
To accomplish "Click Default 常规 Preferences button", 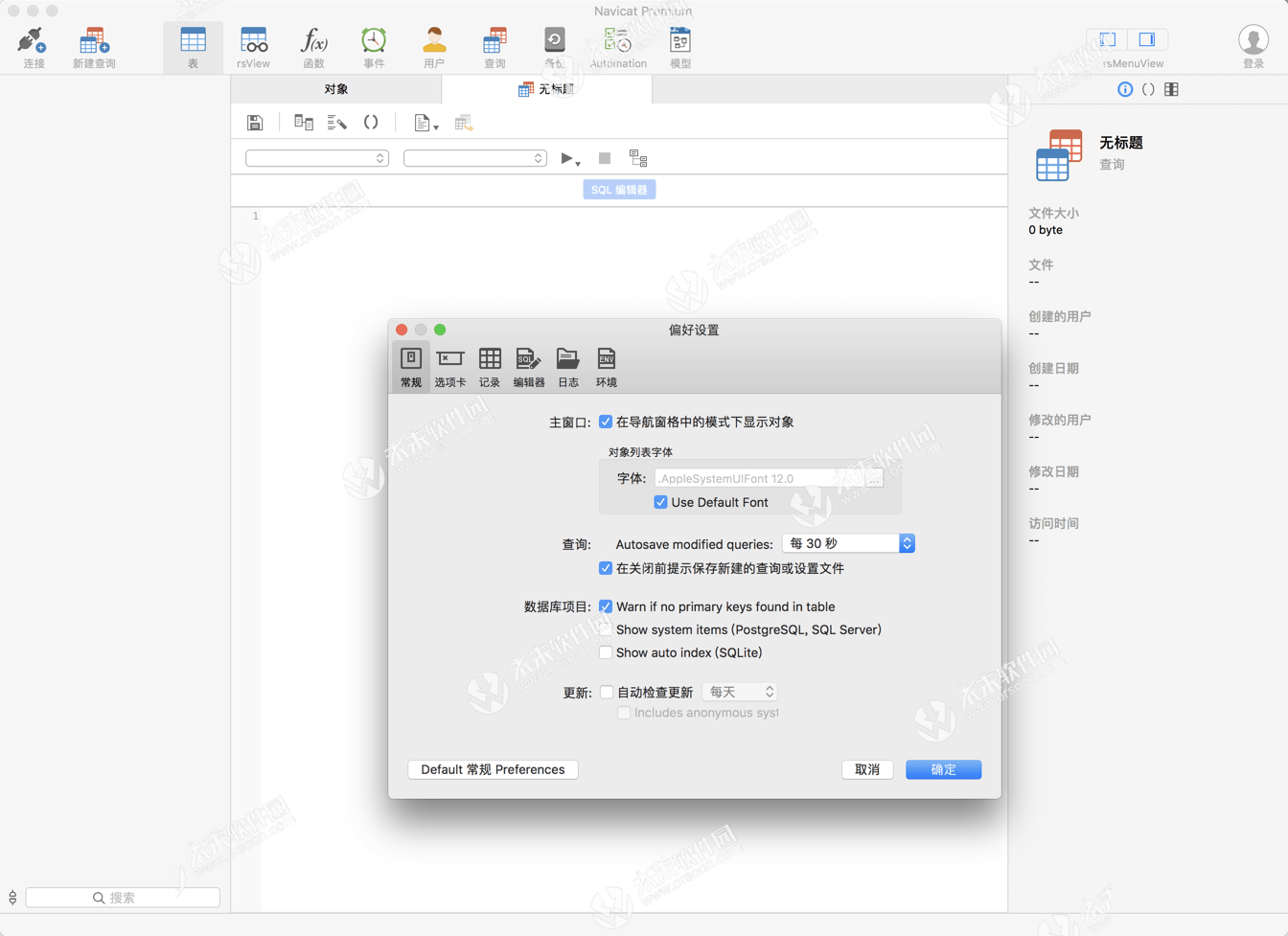I will (493, 769).
